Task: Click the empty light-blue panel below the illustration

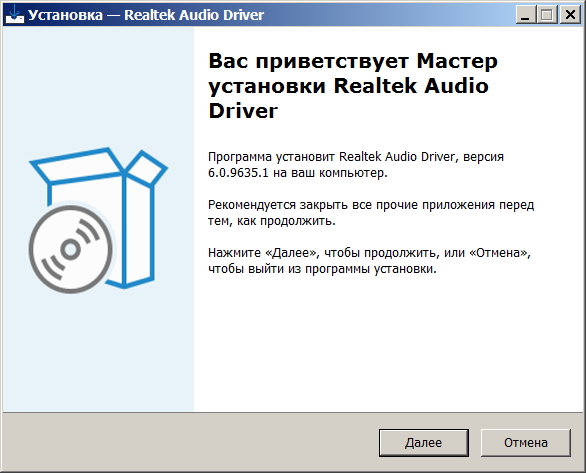Action: pos(98,351)
